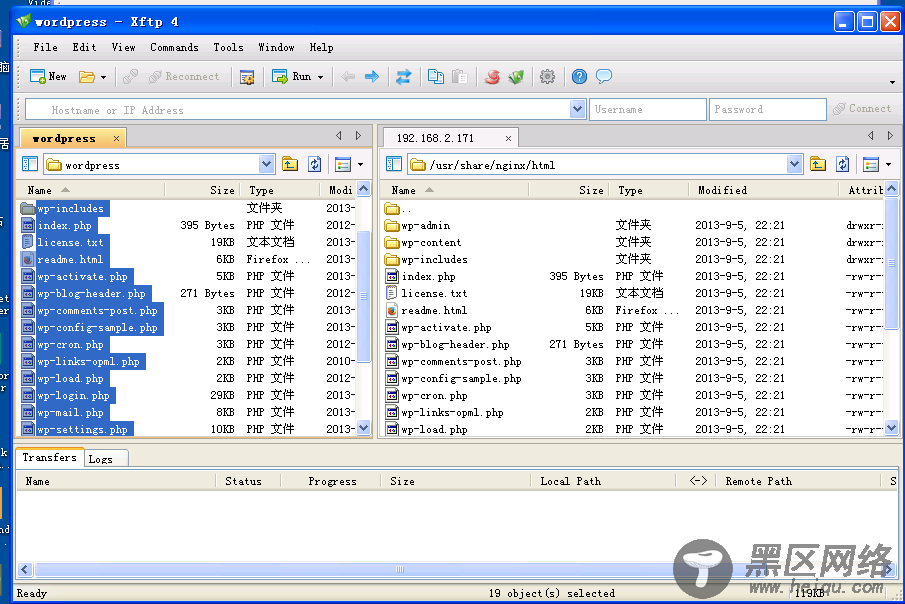Click the green Xftp toolbar icon
Viewport: 905px width, 604px height.
pos(516,76)
